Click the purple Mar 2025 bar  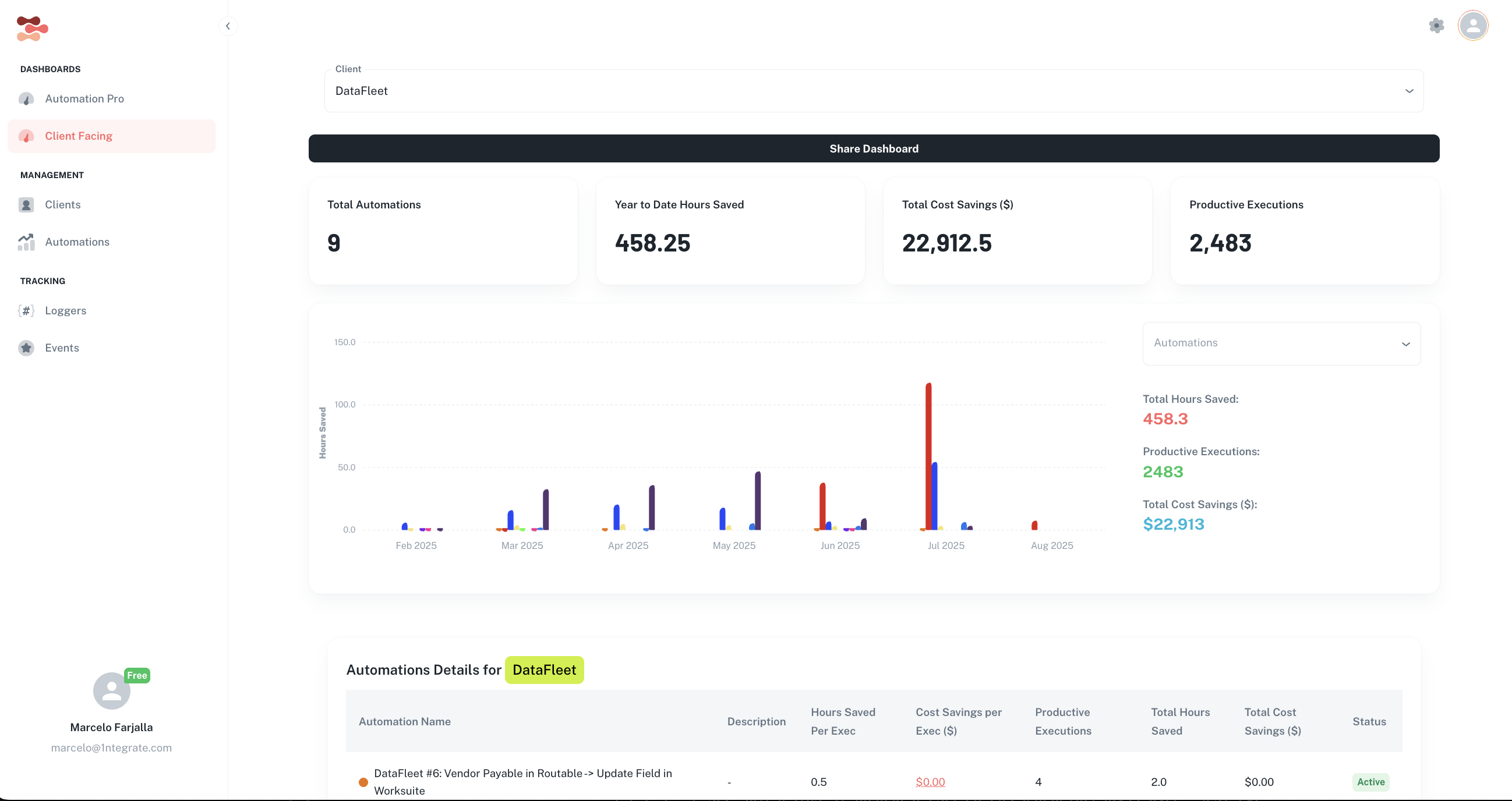(x=545, y=509)
